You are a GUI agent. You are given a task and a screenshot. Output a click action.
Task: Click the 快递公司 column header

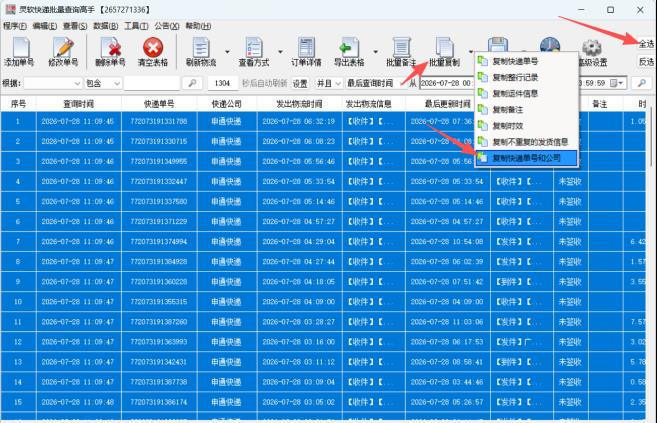[226, 104]
